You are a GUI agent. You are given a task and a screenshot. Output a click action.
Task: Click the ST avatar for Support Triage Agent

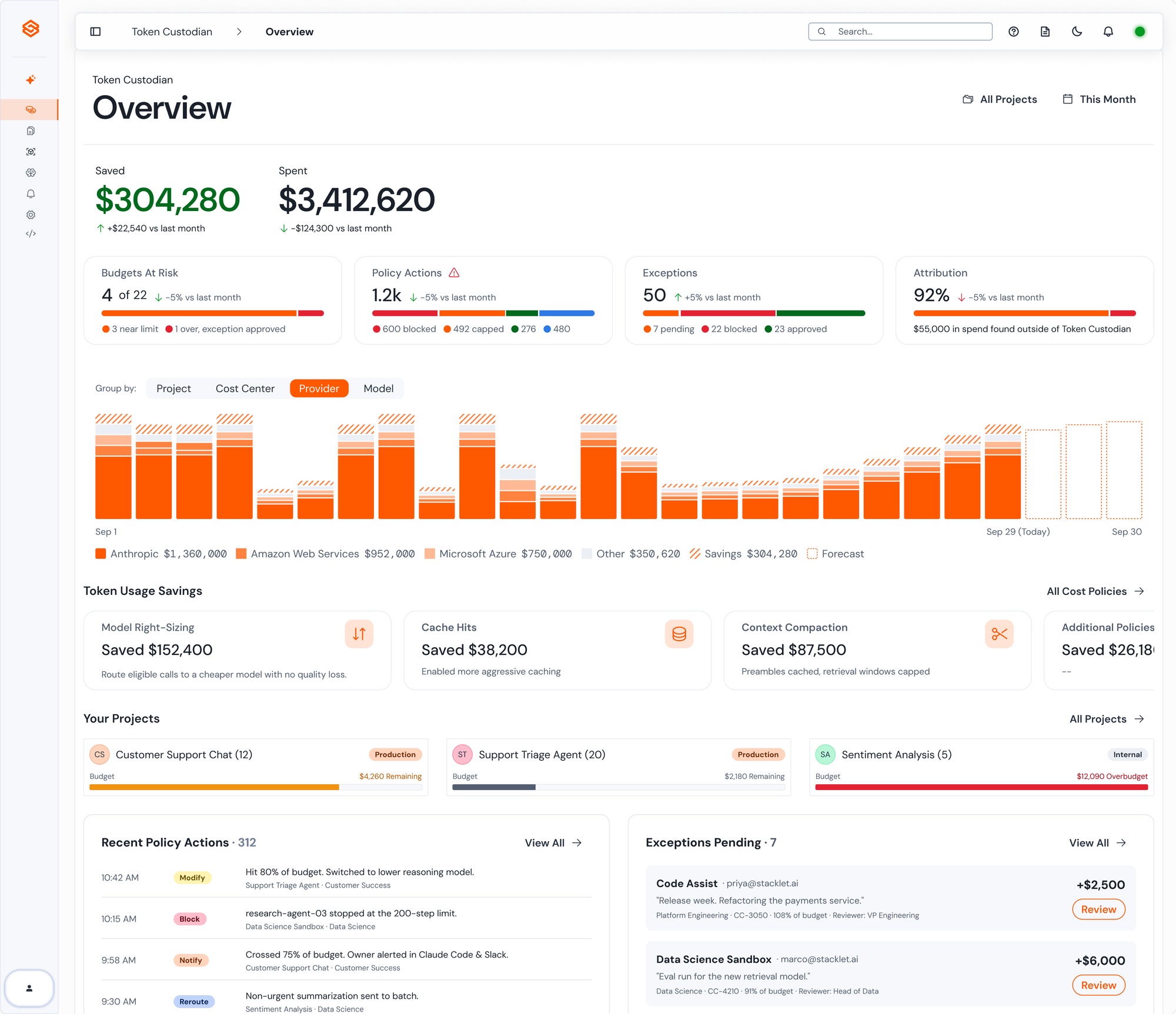point(463,755)
